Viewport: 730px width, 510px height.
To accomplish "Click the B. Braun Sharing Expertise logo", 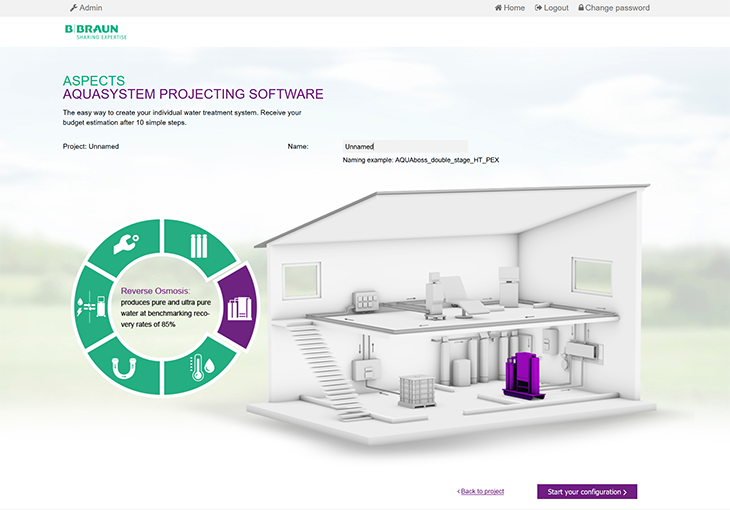I will click(x=96, y=32).
